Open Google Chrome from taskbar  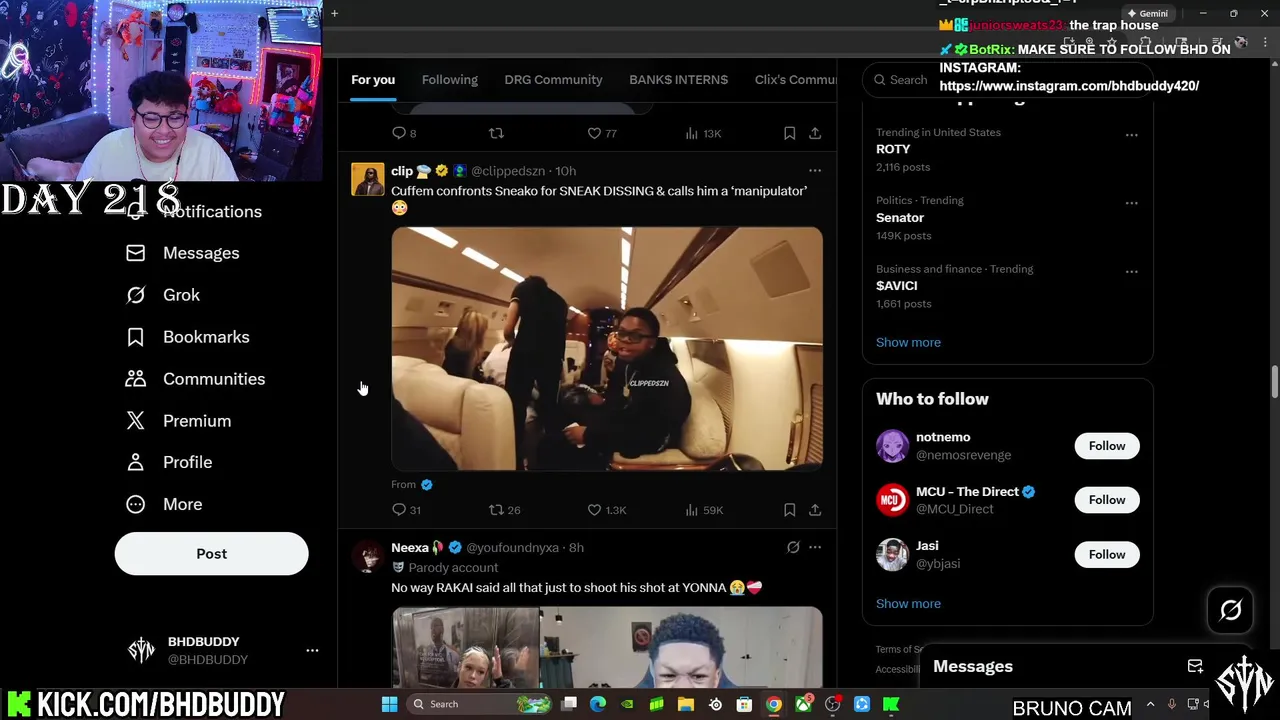(774, 704)
